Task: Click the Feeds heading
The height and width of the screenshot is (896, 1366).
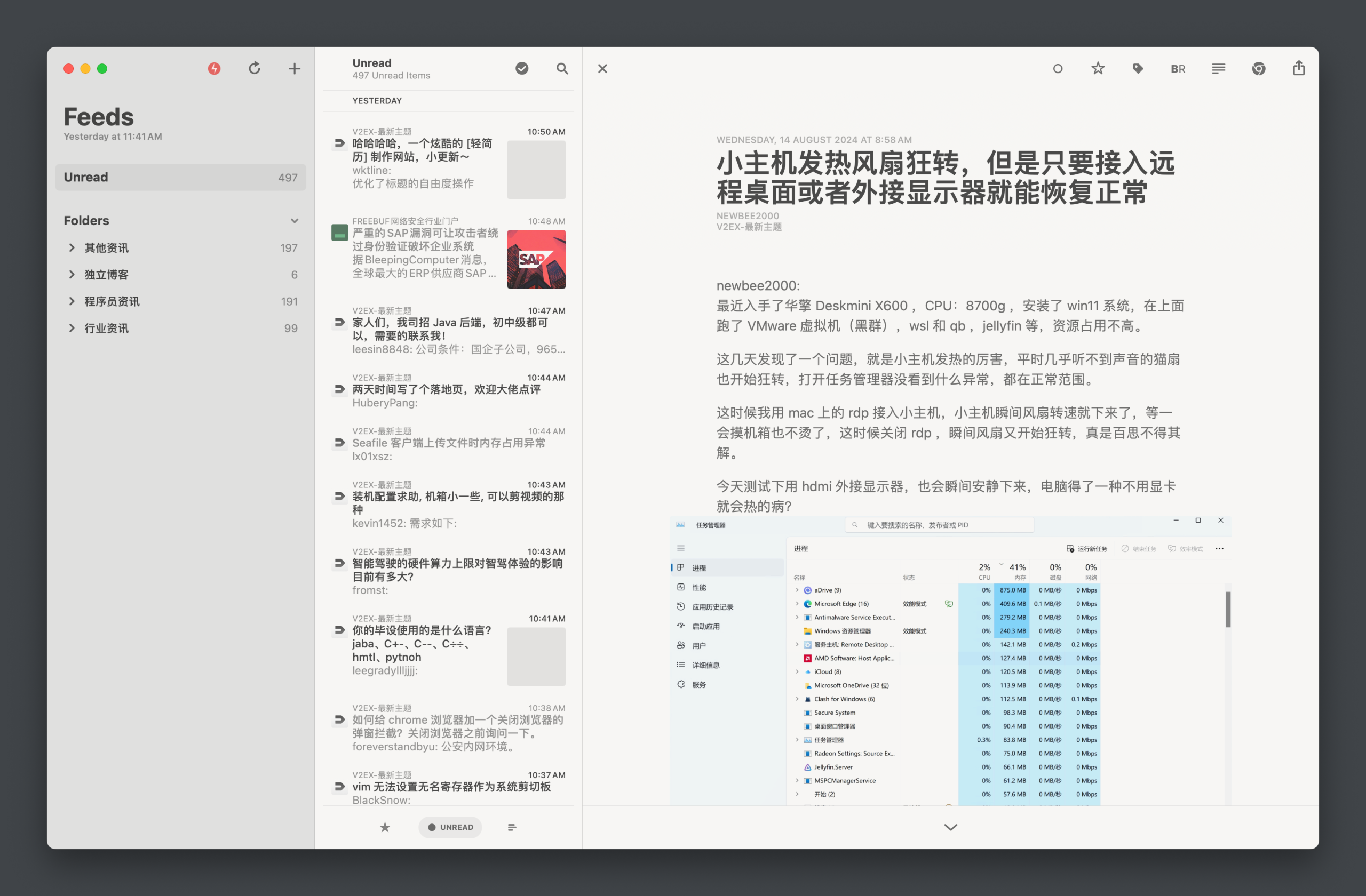Action: (x=99, y=117)
